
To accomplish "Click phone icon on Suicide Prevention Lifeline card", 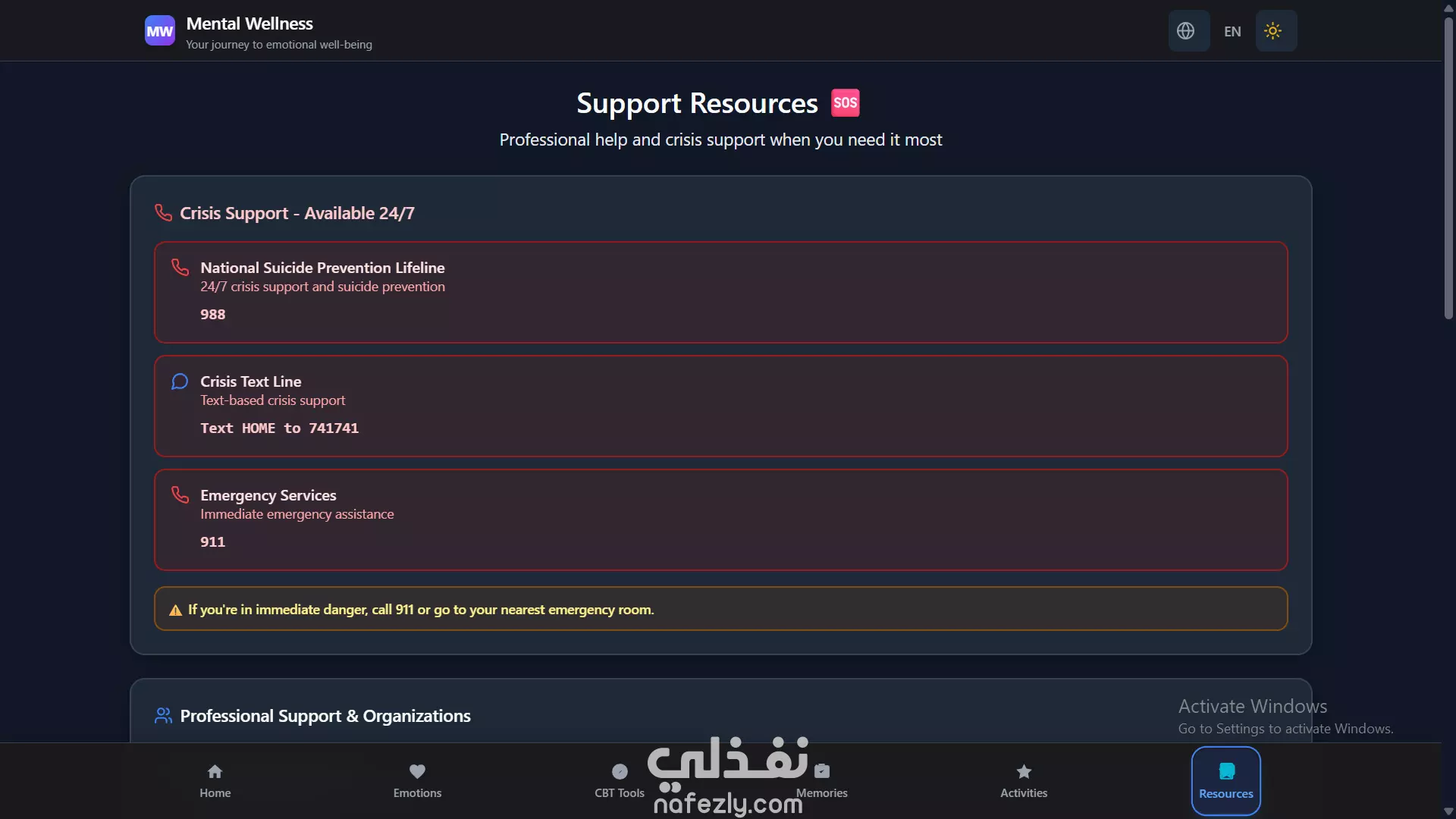I will (180, 267).
